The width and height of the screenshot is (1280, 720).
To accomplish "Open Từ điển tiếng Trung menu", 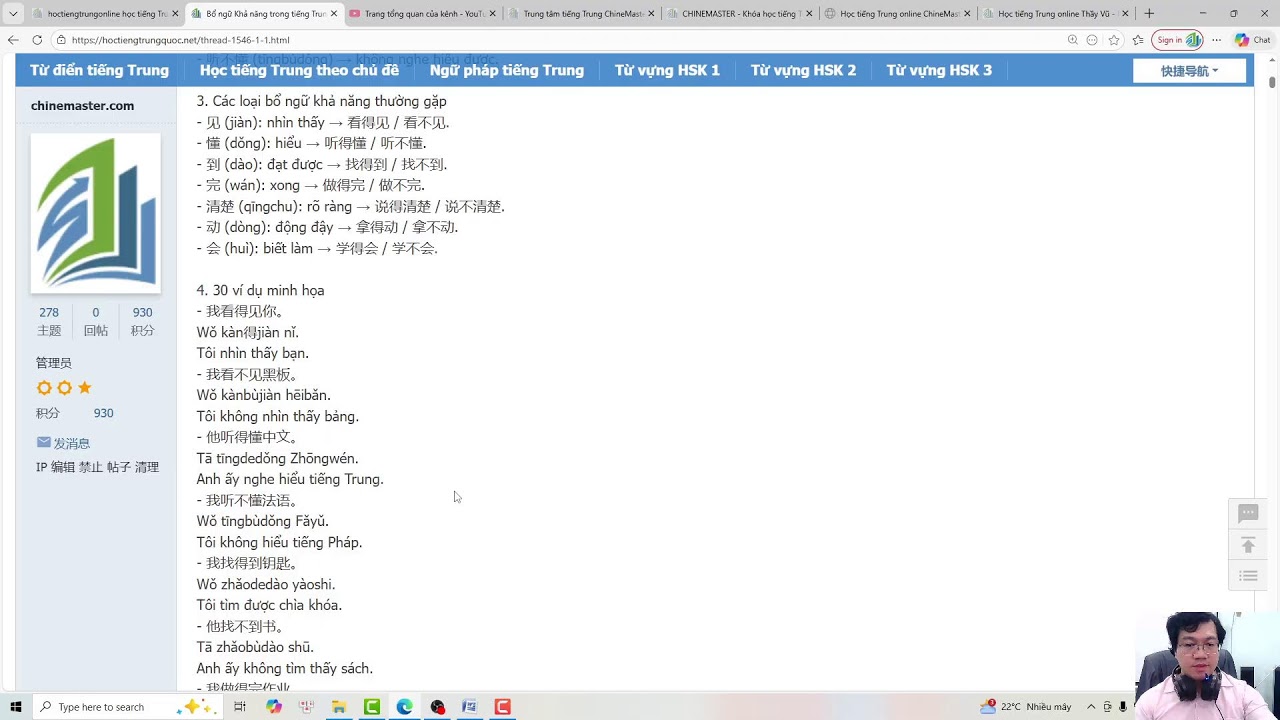I will (x=99, y=70).
